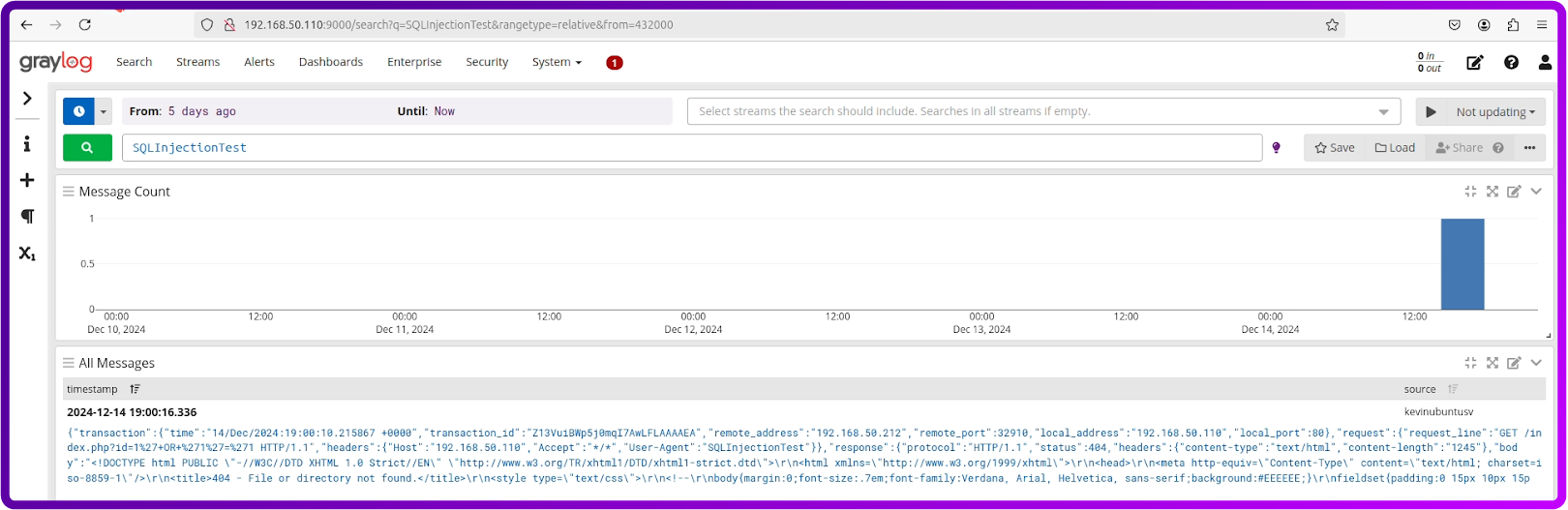Focus Message Count widget fullscreen
Viewport: 1568px width, 510px height.
tap(1493, 192)
